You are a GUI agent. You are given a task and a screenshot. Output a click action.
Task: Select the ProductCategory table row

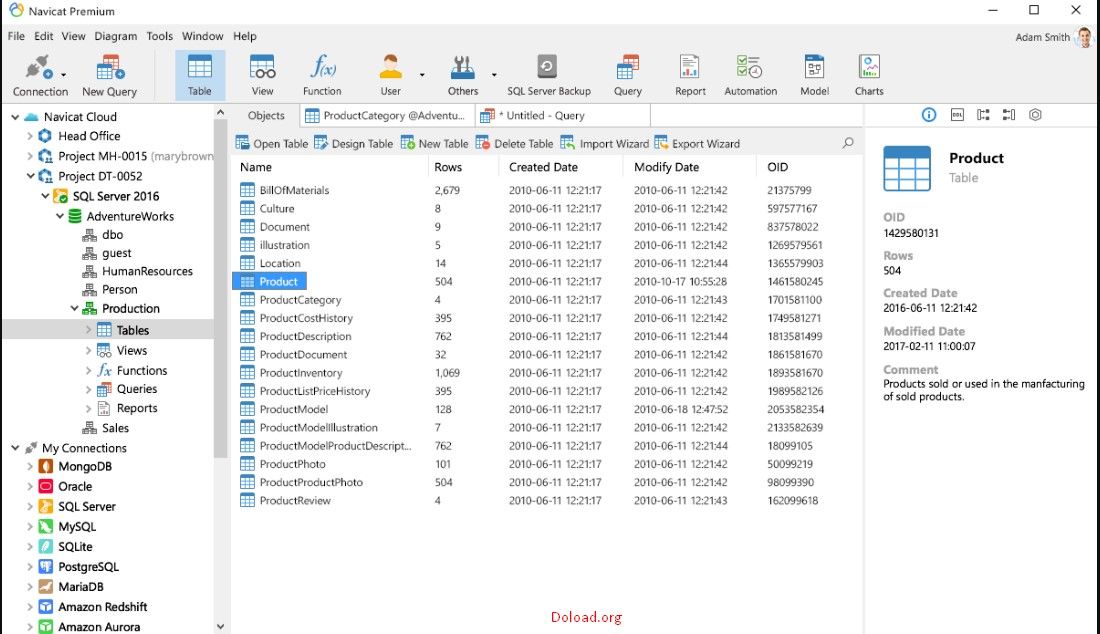pos(547,299)
